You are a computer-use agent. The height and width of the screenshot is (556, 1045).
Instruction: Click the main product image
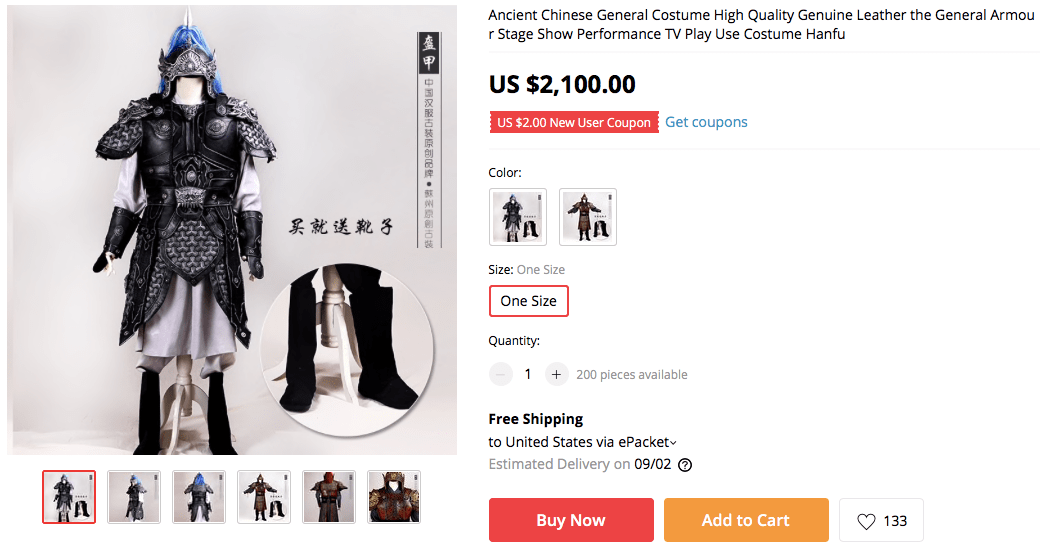[x=232, y=230]
